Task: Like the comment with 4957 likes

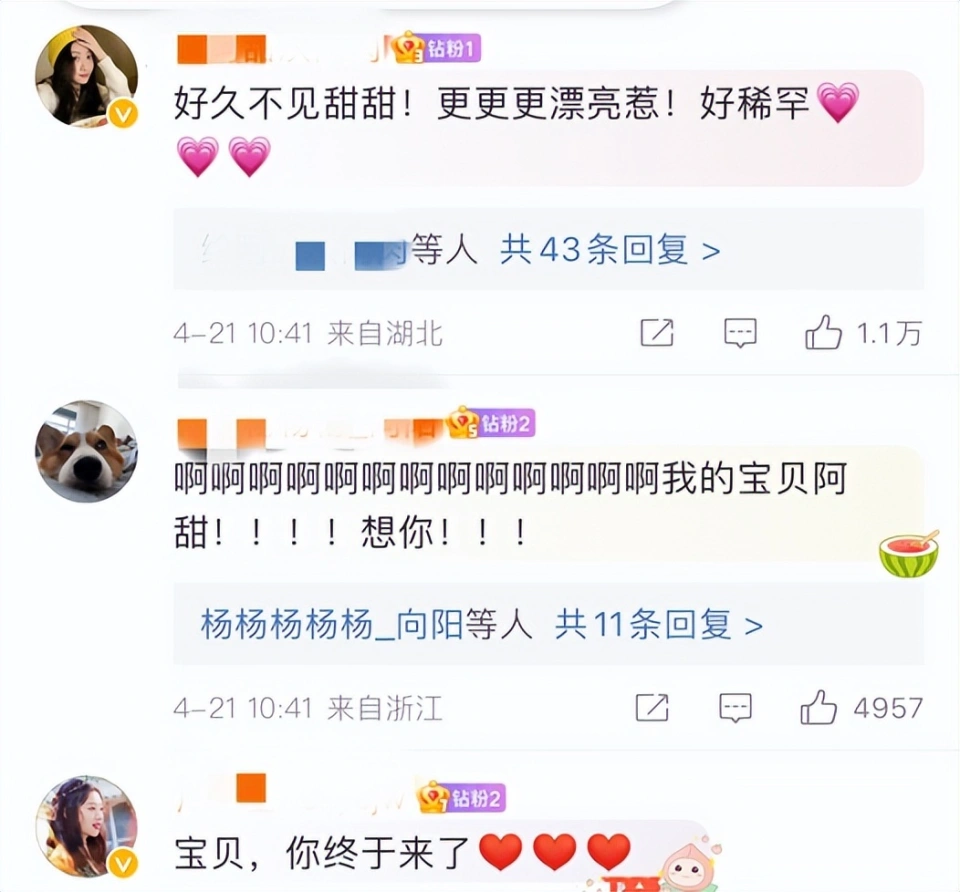Action: pos(818,707)
